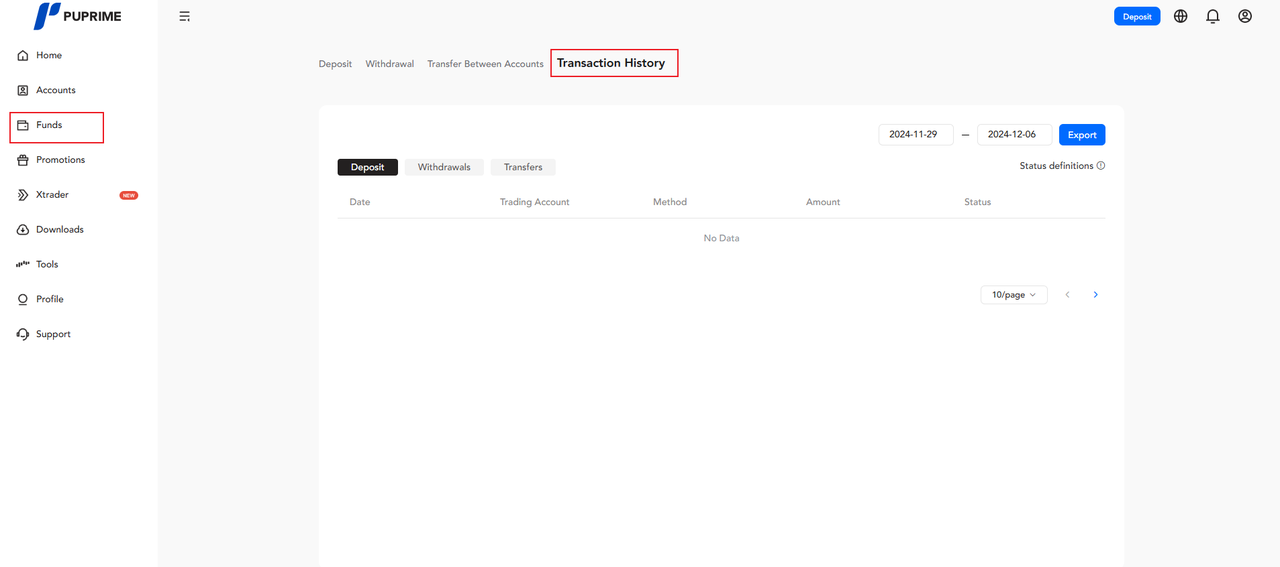Expand the 10/page dropdown
This screenshot has width=1280, height=567.
[1014, 295]
